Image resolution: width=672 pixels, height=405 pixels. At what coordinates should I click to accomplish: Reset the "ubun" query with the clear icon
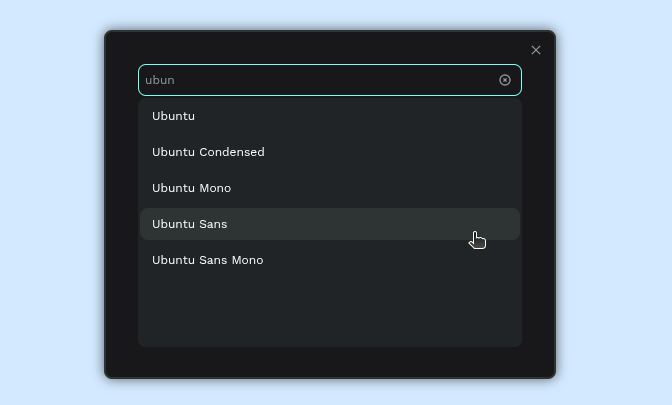tap(505, 80)
